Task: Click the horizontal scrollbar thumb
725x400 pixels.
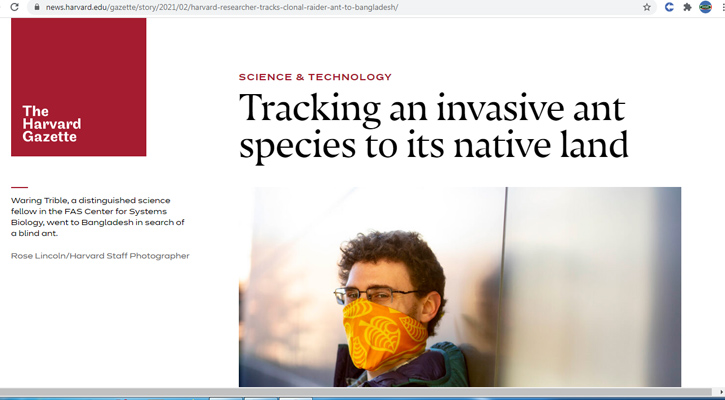Action: pos(350,391)
